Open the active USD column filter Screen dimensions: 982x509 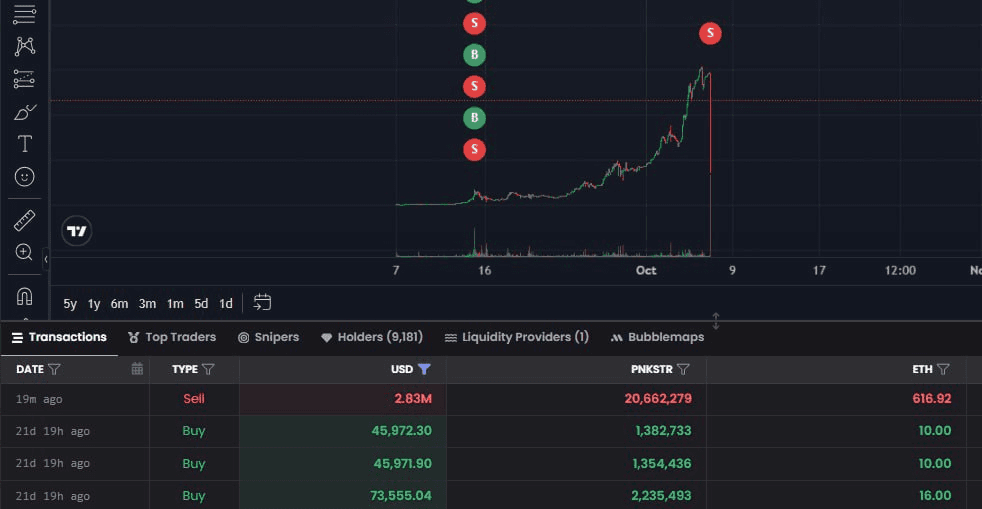(424, 369)
